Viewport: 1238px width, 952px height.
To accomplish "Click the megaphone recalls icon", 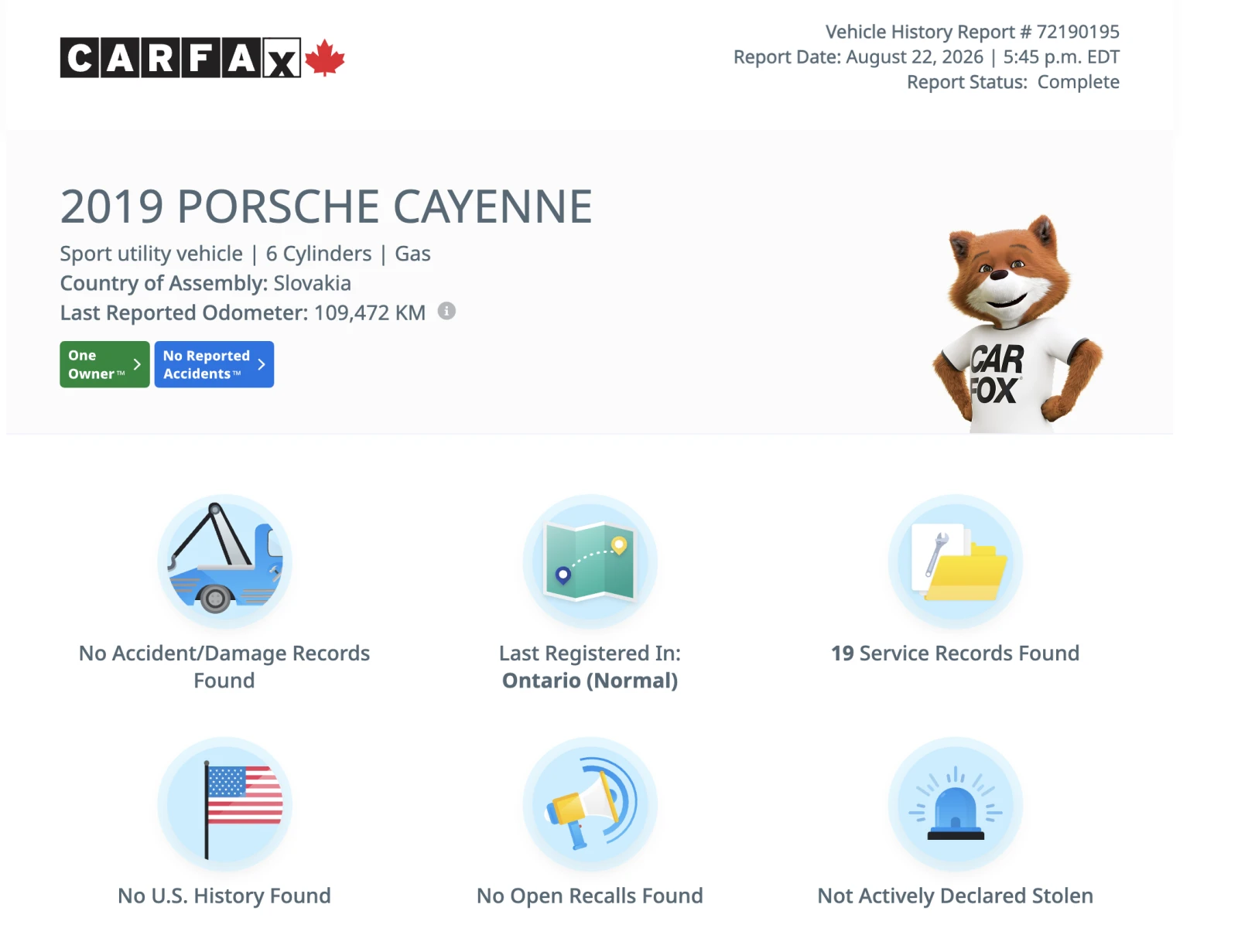I will point(590,804).
